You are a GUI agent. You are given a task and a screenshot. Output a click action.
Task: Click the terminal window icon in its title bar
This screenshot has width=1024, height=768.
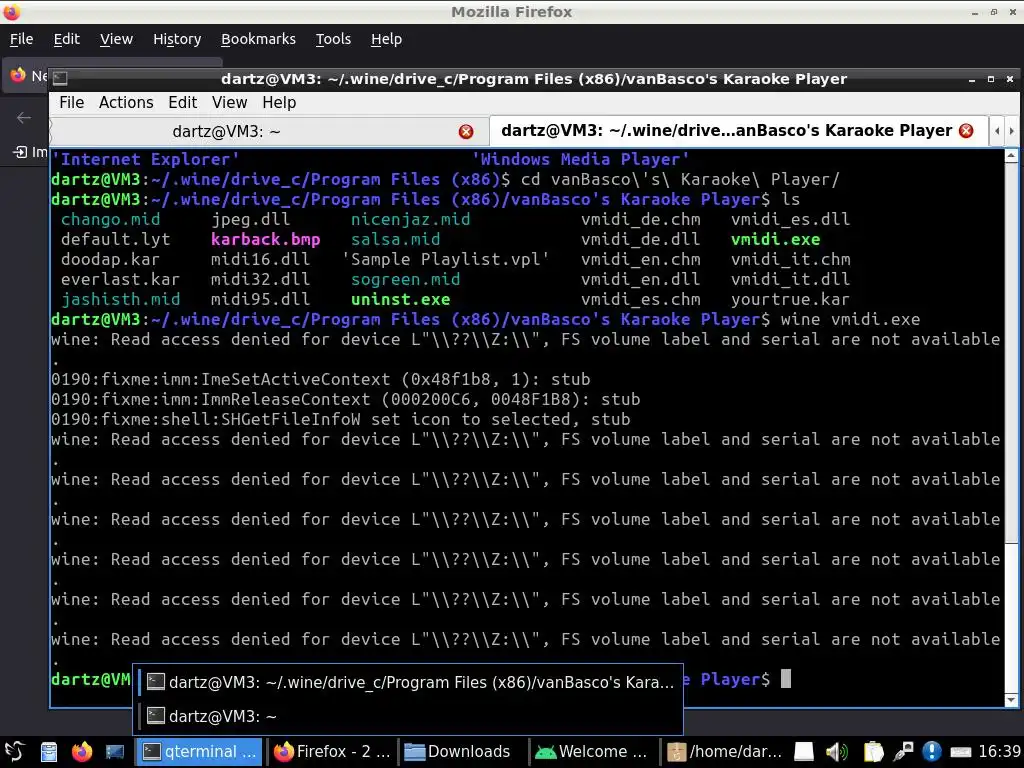pos(60,78)
